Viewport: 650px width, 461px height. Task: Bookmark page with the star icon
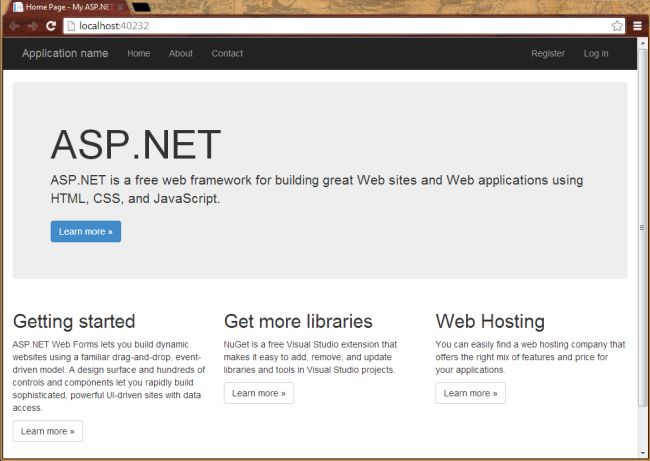[x=617, y=26]
